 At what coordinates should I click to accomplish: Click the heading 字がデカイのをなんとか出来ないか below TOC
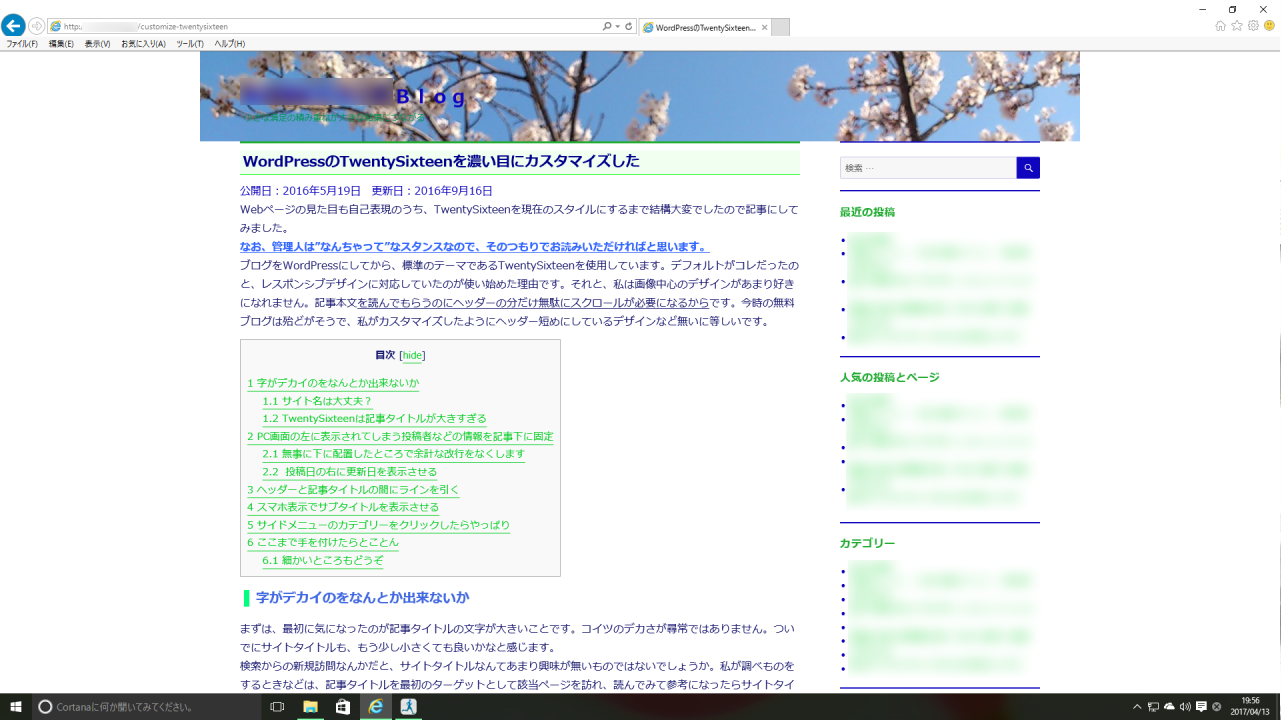tap(362, 598)
